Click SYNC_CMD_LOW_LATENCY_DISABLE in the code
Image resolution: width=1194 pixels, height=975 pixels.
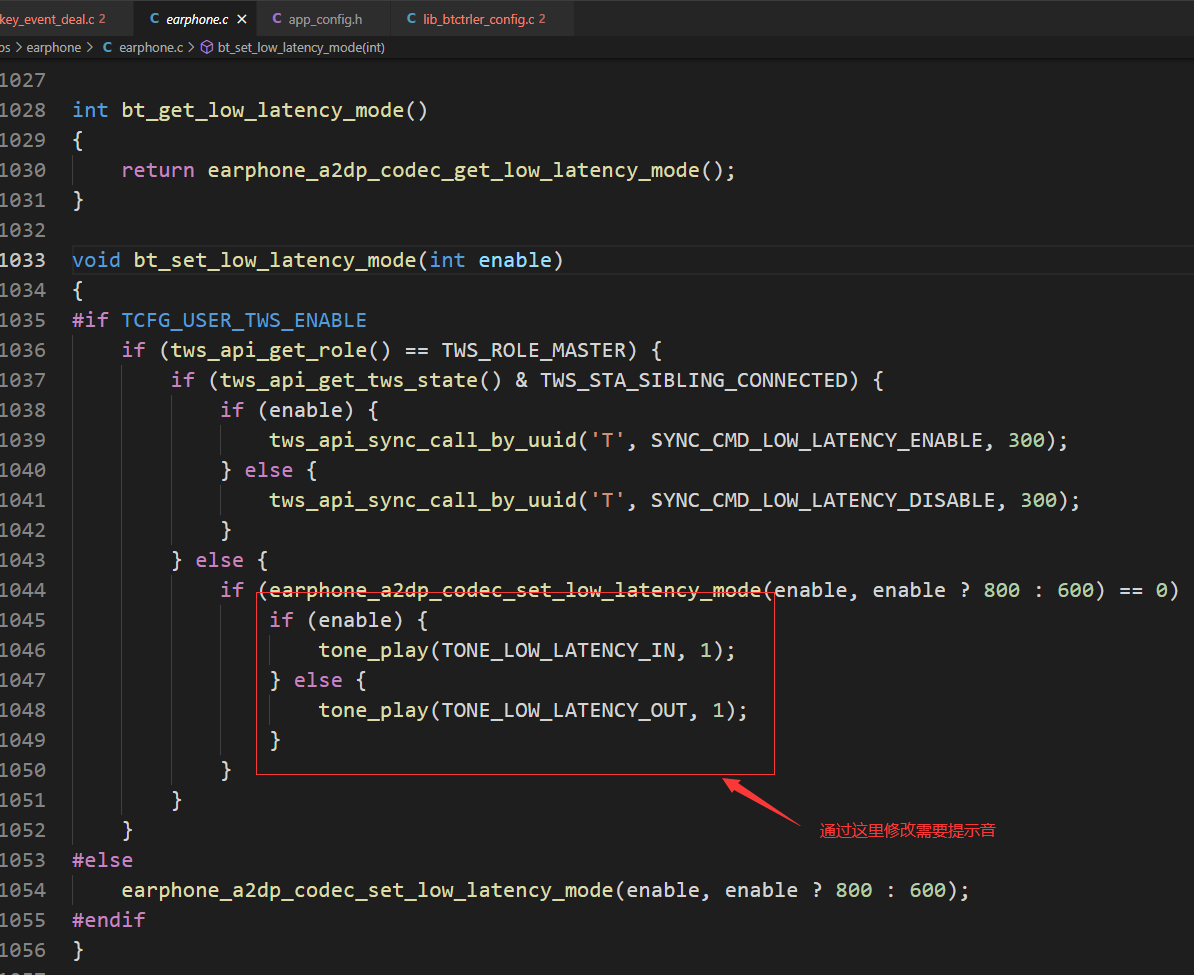822,500
